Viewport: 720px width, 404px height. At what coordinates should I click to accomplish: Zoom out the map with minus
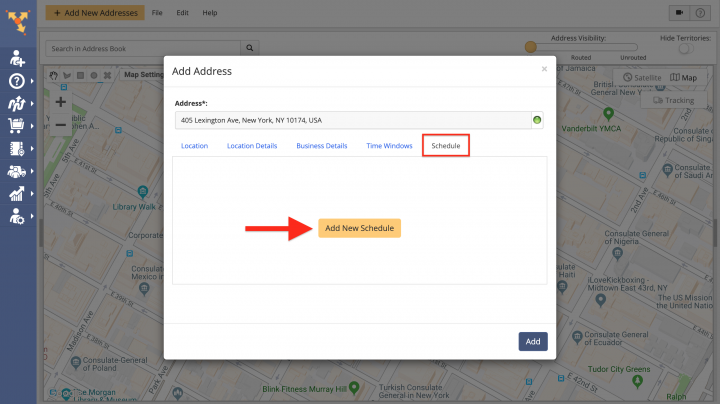coord(61,125)
